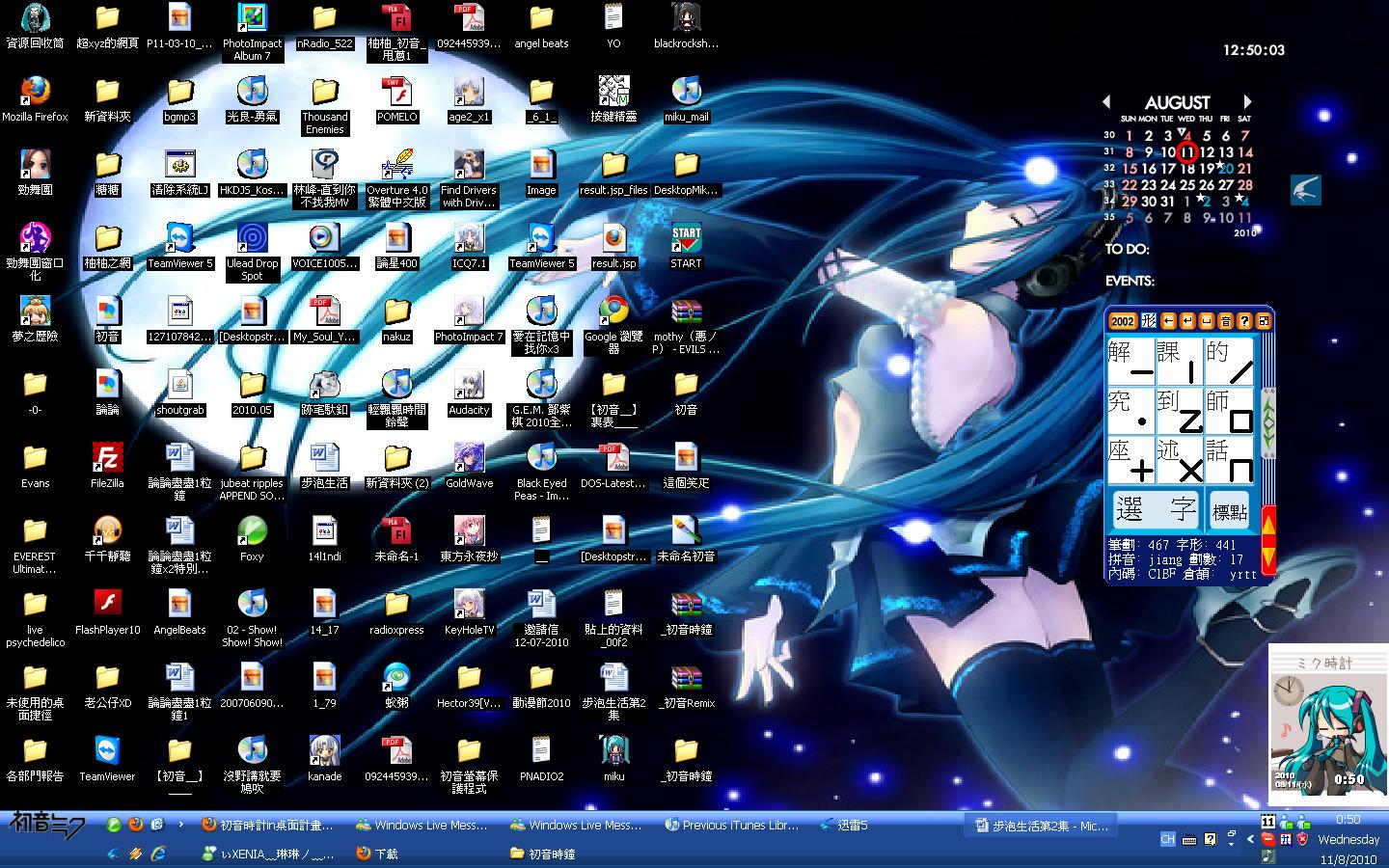Screen dimensions: 1389x868
Task: Click the space key icon in input panel
Action: (x=1207, y=321)
